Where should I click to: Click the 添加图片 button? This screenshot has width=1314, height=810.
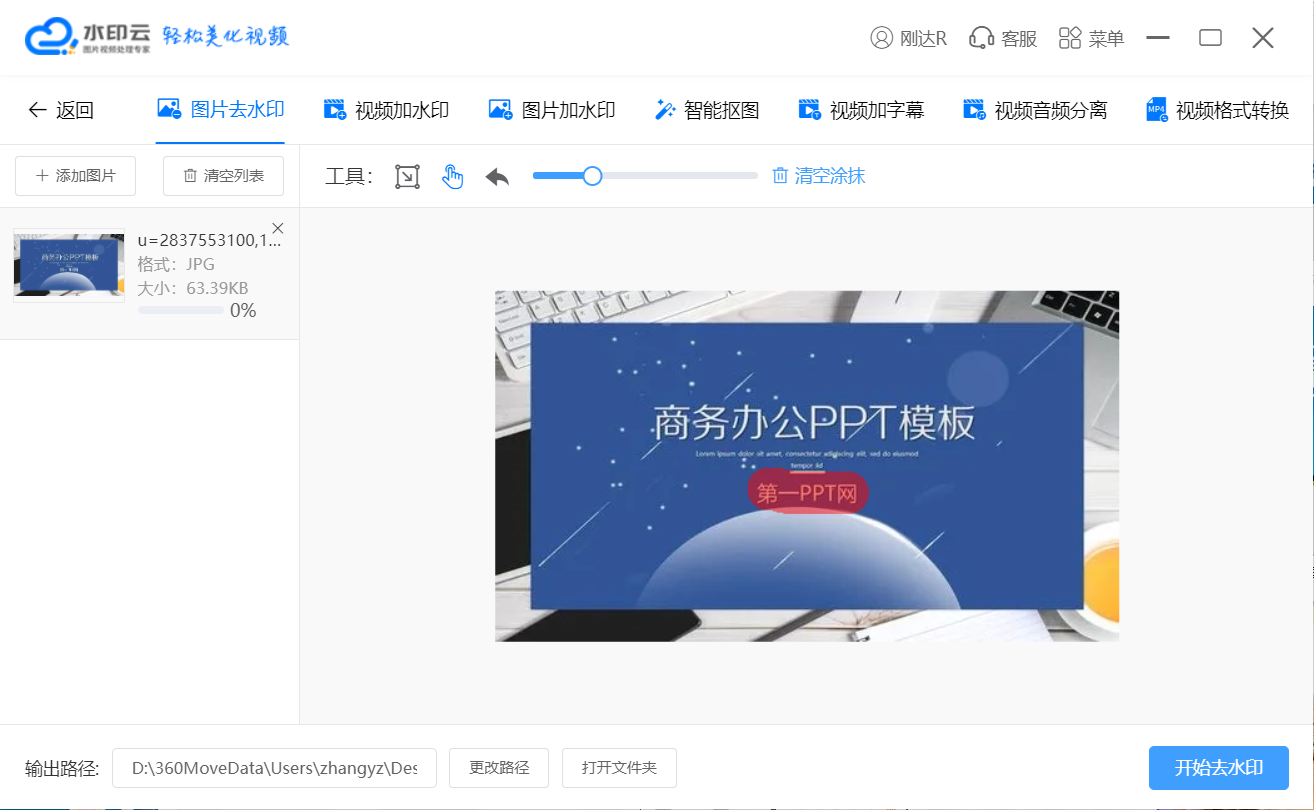coord(75,176)
